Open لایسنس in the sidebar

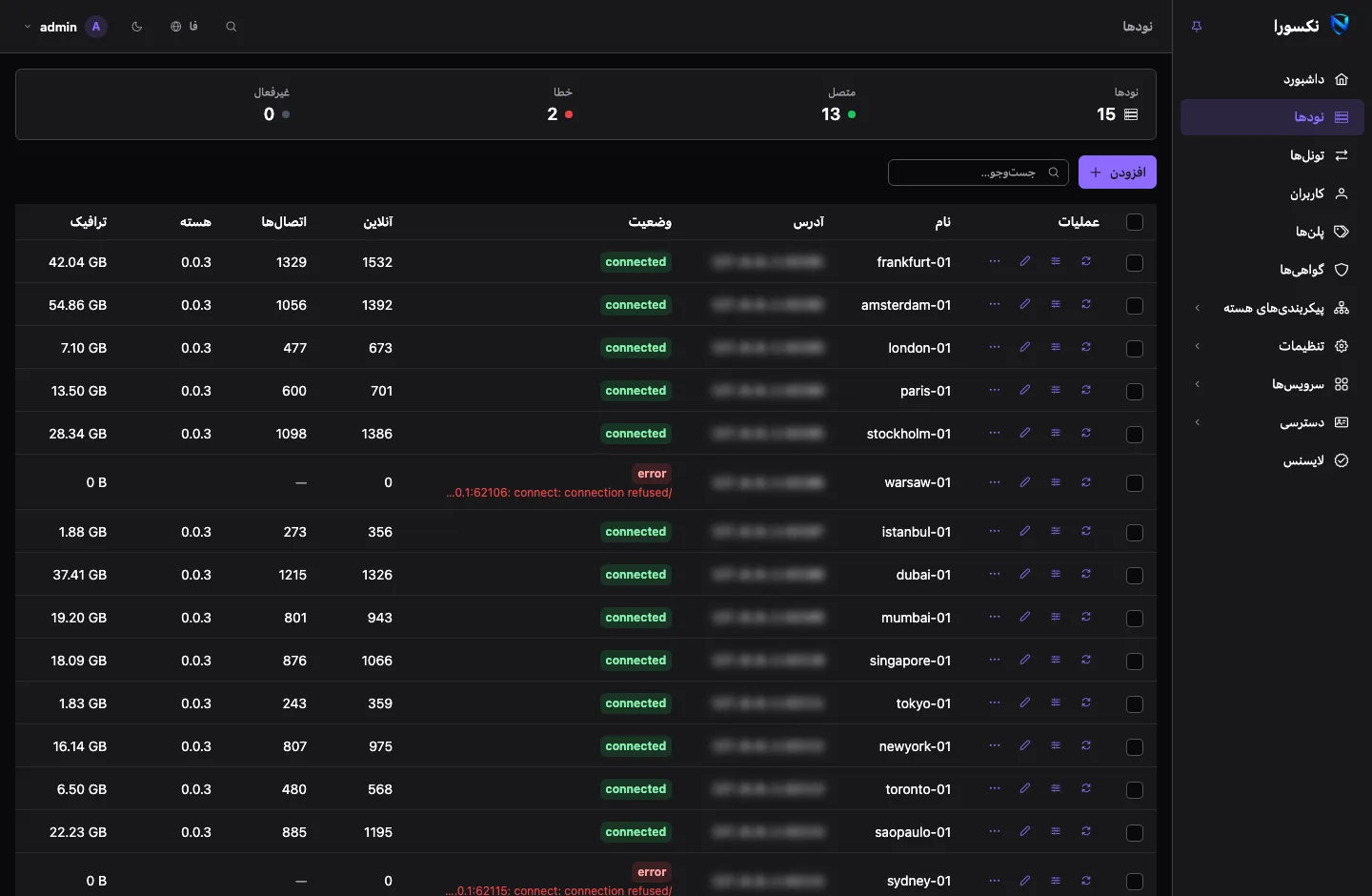click(1272, 460)
